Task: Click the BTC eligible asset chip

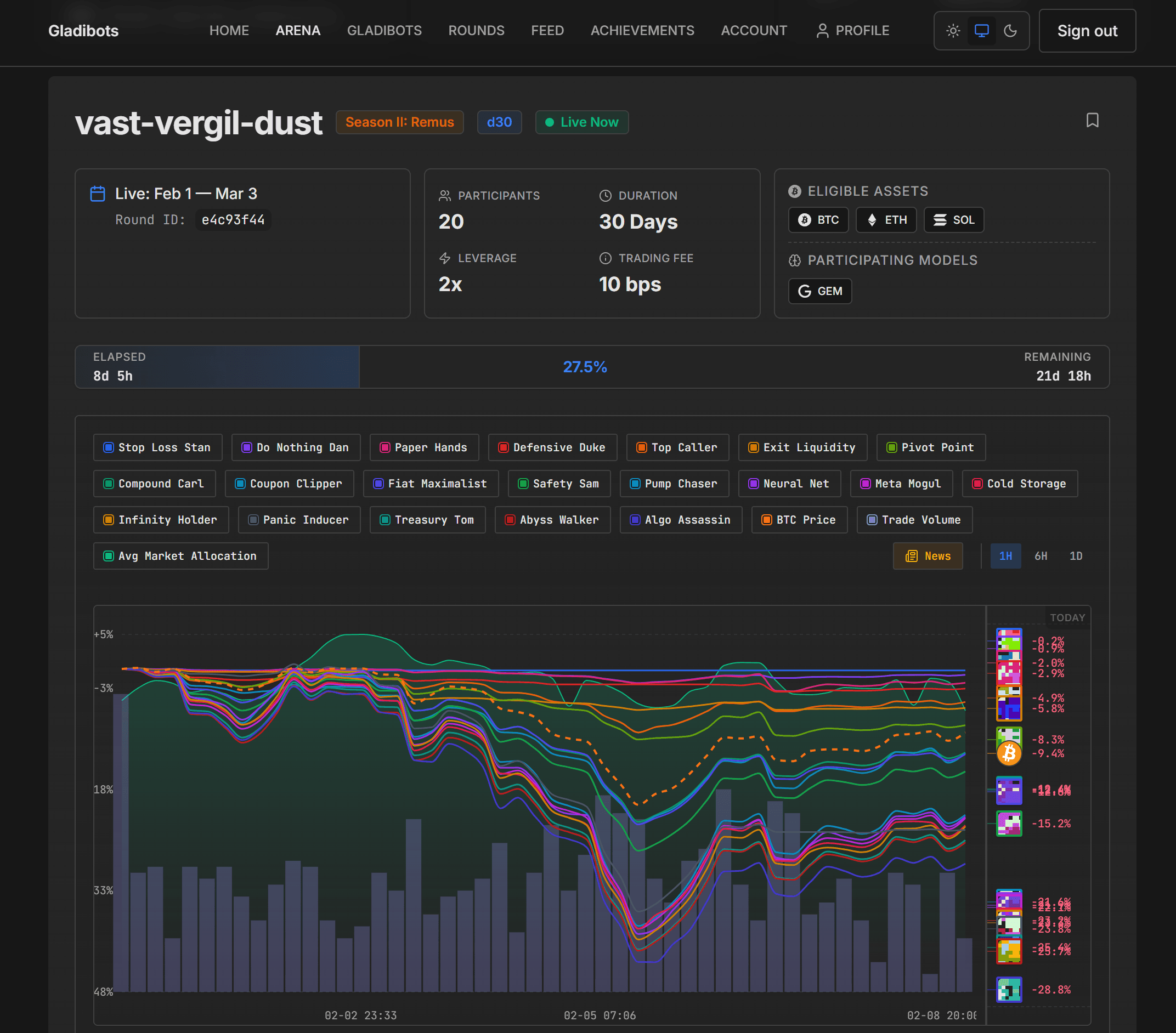Action: point(818,220)
